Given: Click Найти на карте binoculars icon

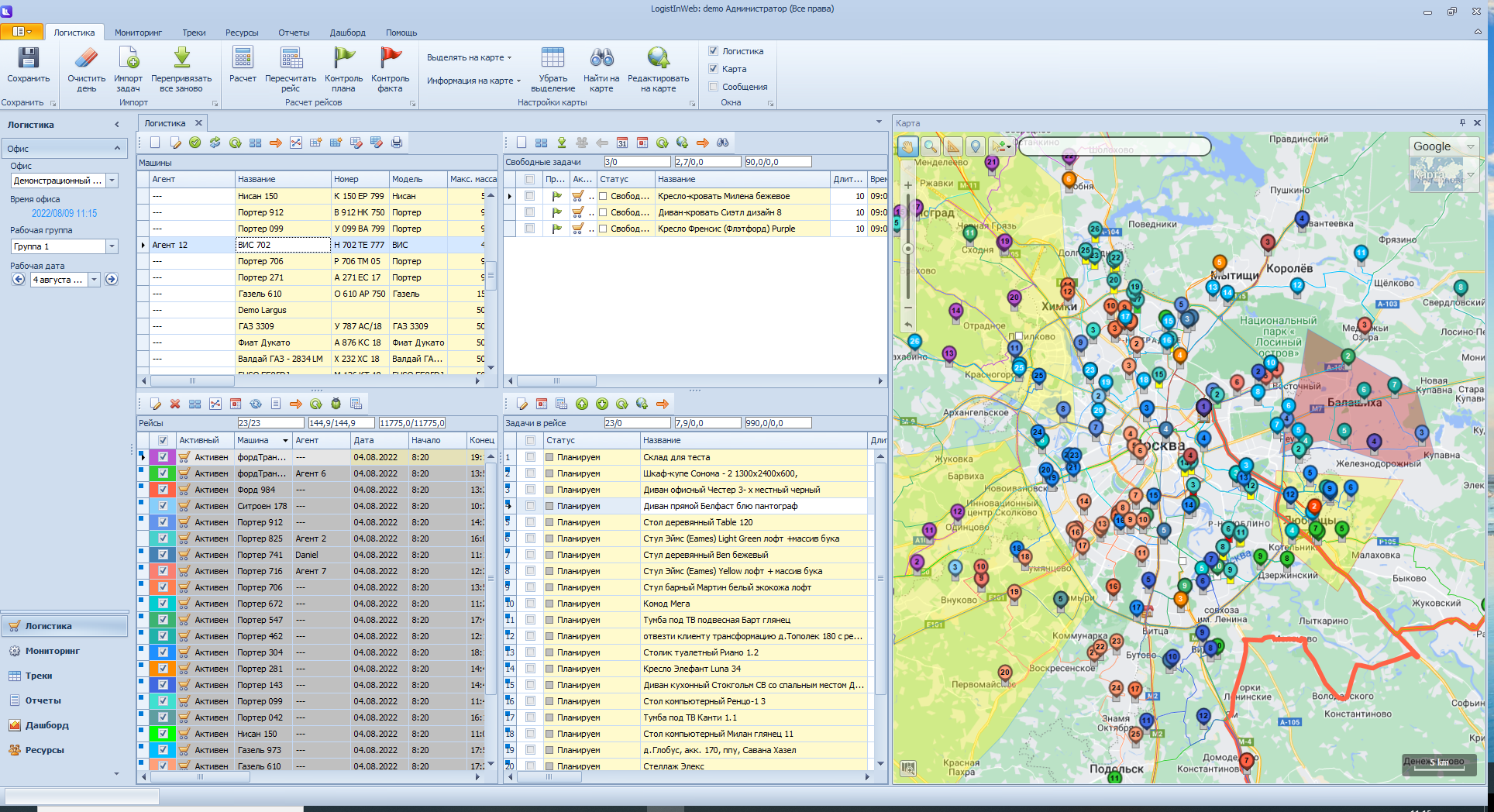Looking at the screenshot, I should point(601,59).
